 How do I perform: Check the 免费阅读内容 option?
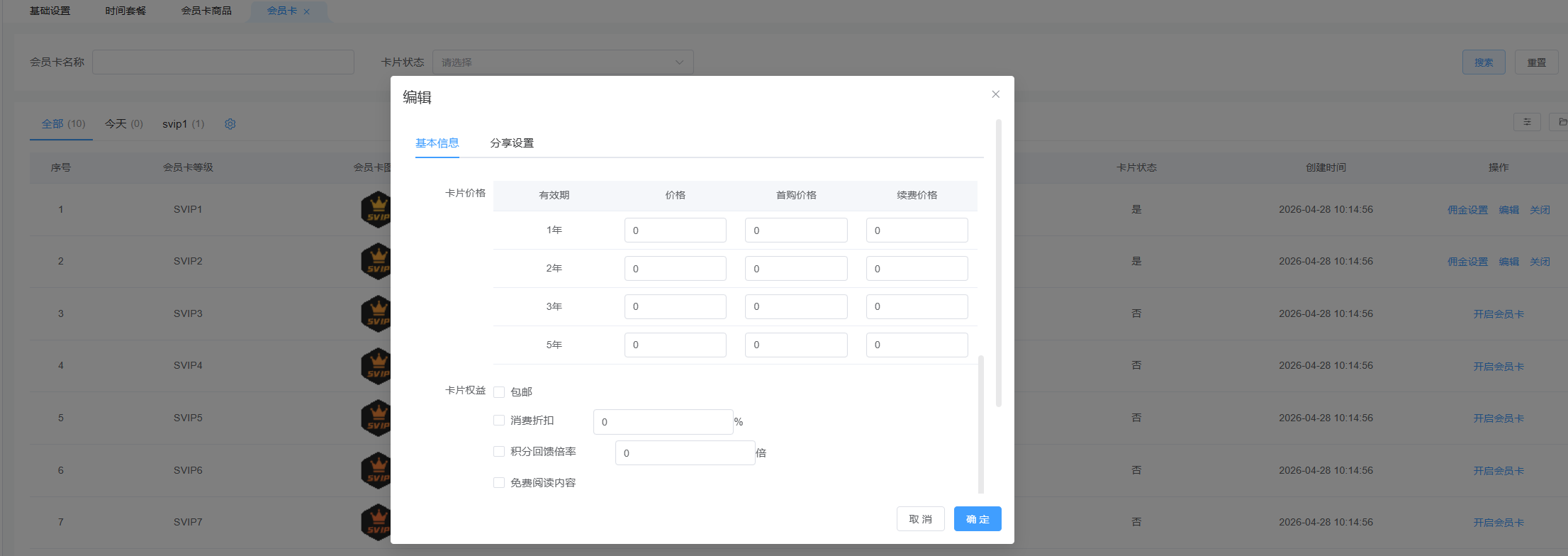[x=499, y=483]
